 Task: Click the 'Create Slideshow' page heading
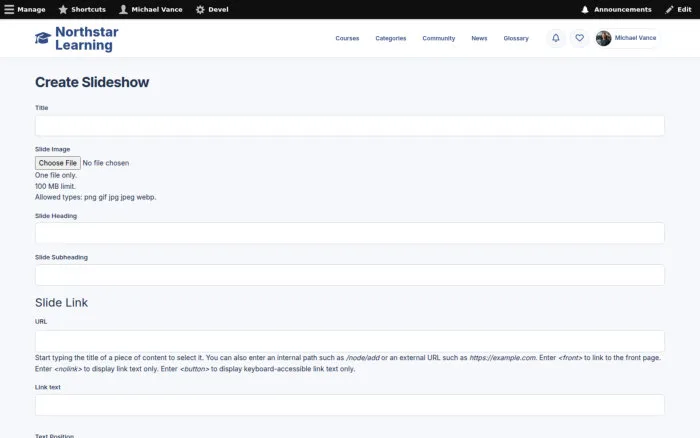tap(92, 82)
